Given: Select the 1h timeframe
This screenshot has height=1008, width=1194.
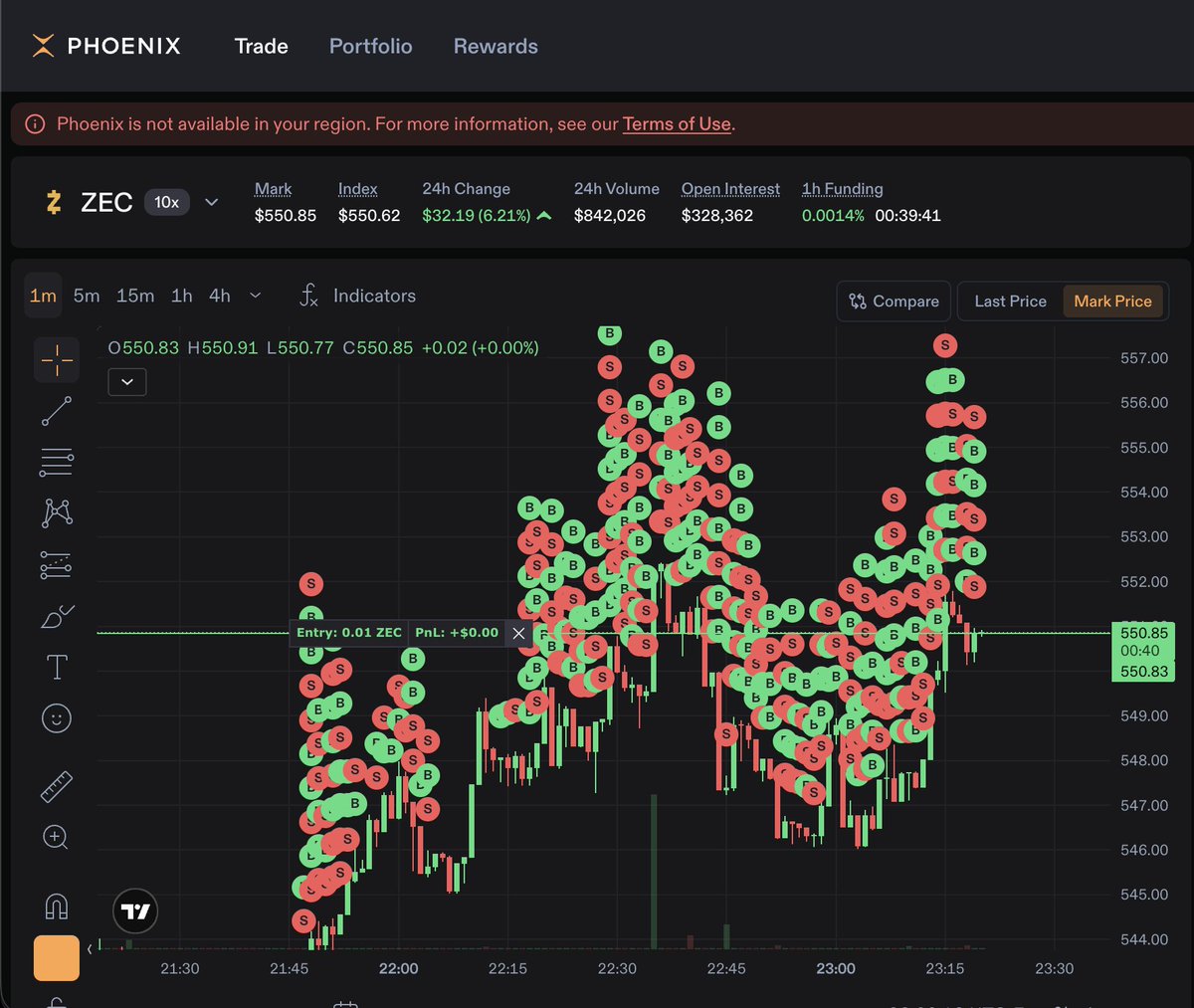Looking at the screenshot, I should pos(181,296).
